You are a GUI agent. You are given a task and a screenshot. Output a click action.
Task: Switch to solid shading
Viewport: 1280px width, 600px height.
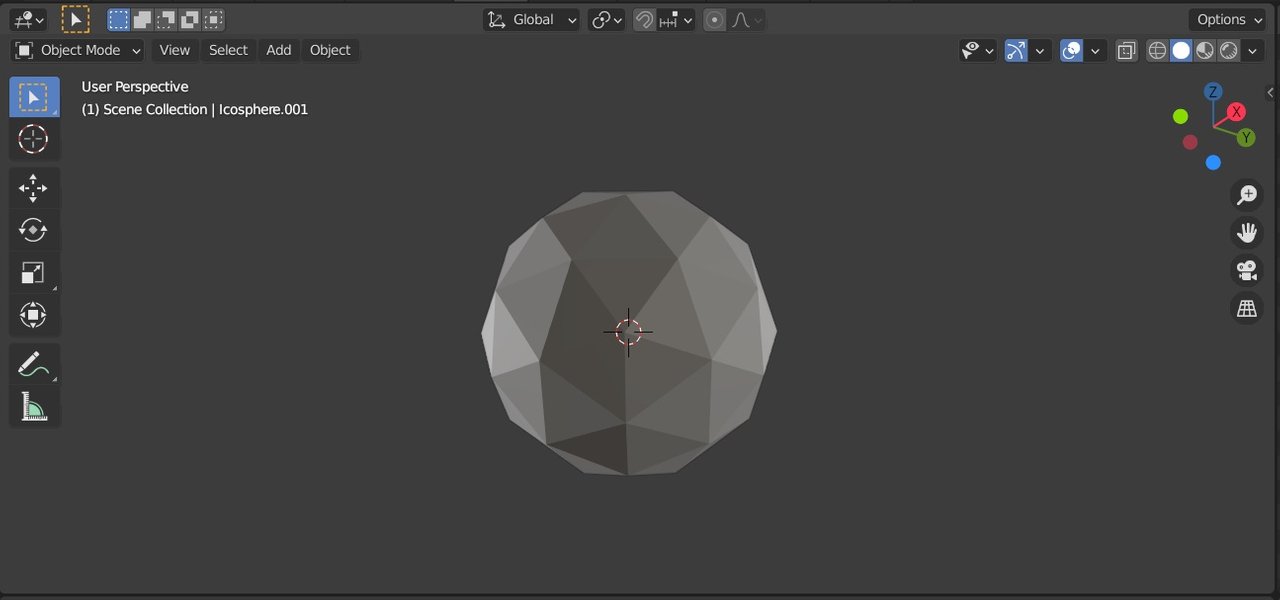(x=1181, y=50)
